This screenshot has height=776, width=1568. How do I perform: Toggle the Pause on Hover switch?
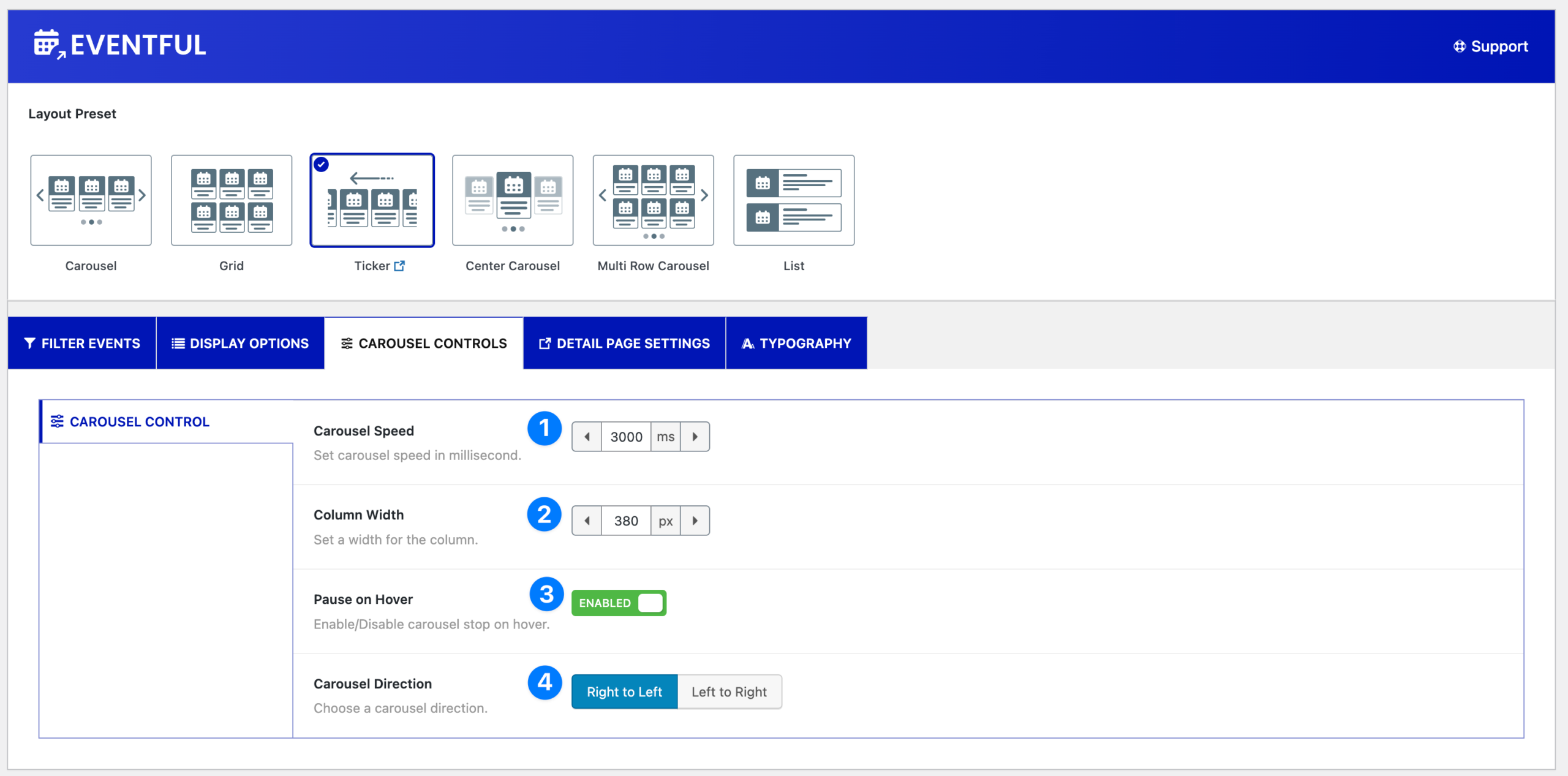click(619, 603)
